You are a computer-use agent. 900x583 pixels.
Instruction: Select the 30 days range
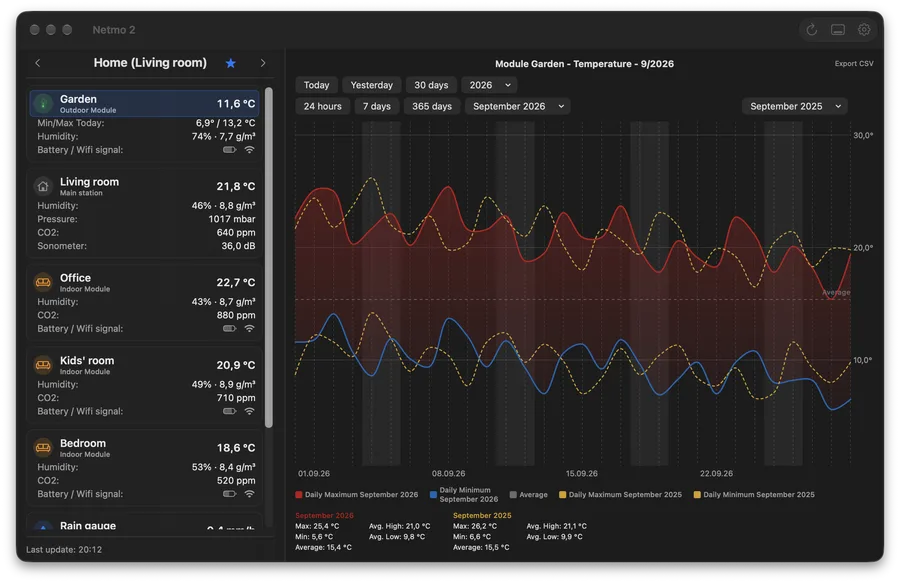(431, 85)
